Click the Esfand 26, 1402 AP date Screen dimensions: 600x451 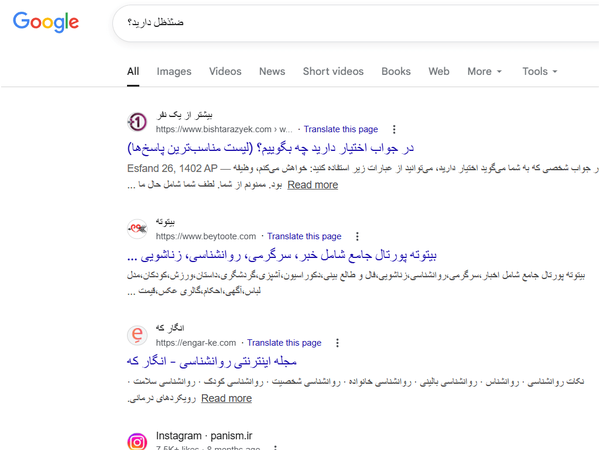(x=172, y=168)
